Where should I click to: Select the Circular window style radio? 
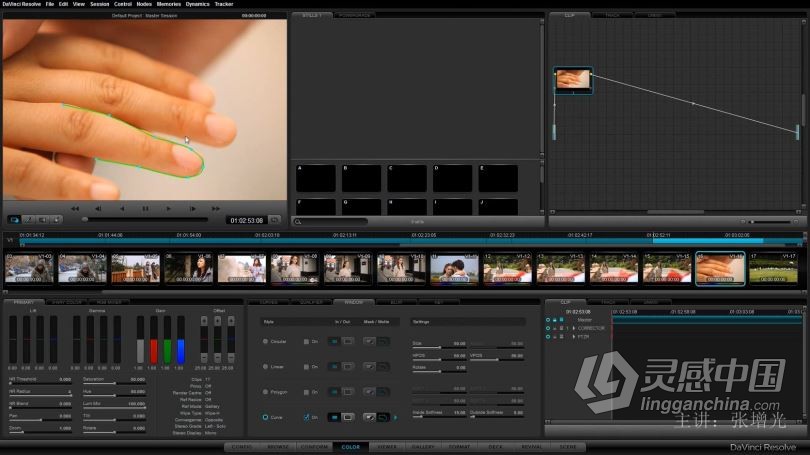click(266, 341)
